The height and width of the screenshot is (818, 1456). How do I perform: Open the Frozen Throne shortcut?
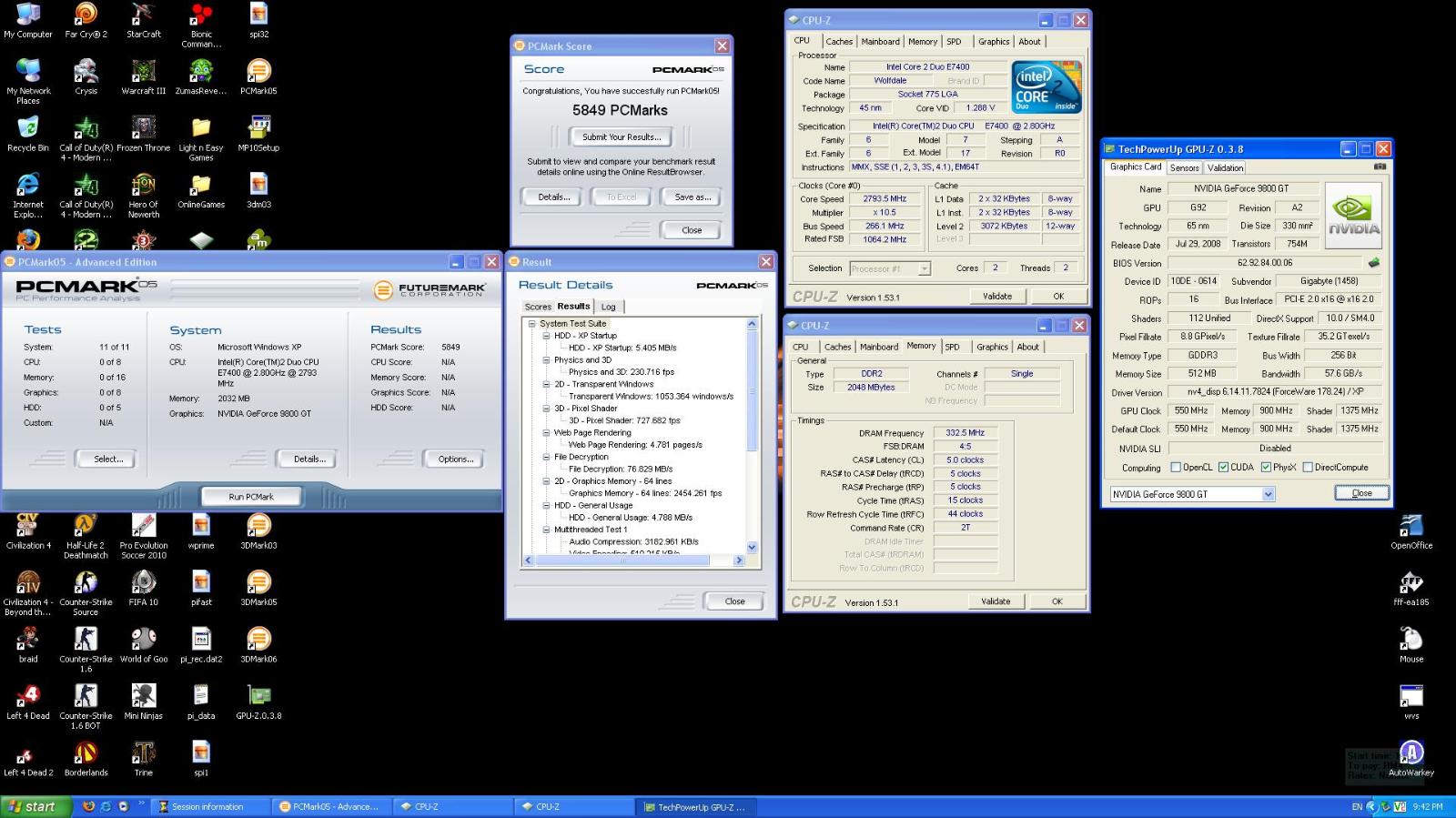coord(144,134)
